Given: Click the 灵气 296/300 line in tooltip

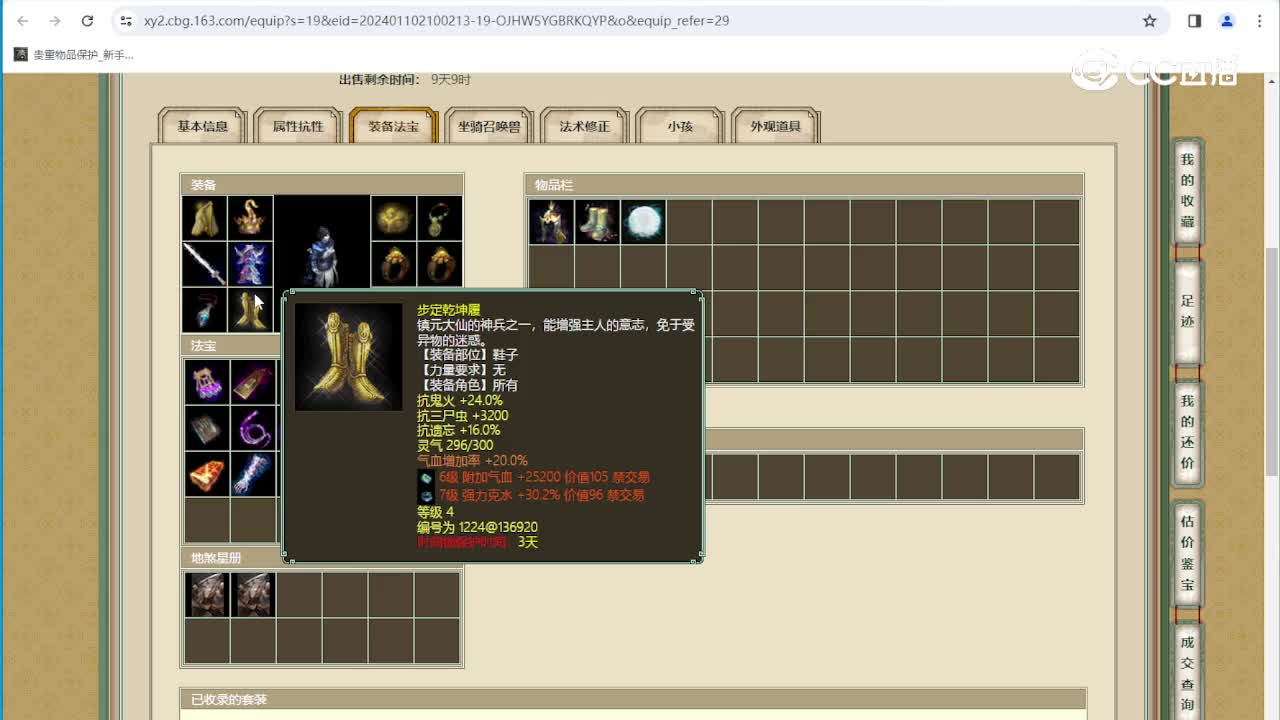Looking at the screenshot, I should (x=455, y=445).
